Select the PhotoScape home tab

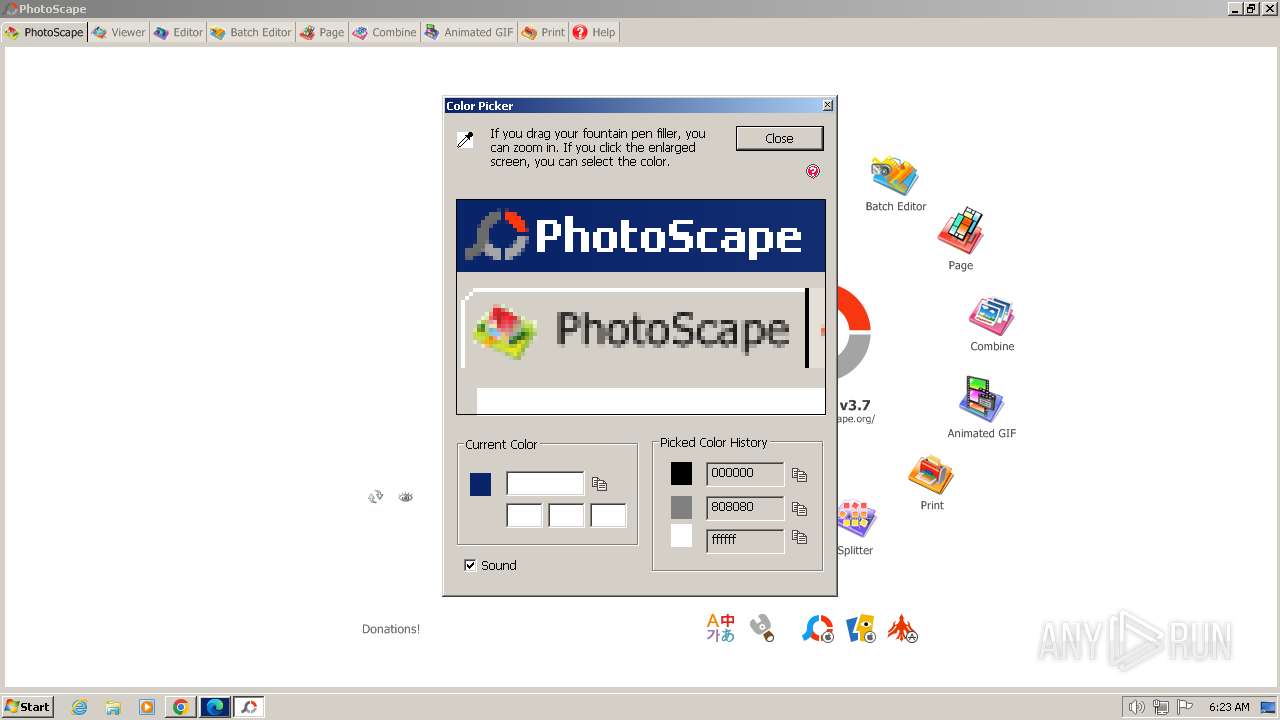pyautogui.click(x=44, y=32)
